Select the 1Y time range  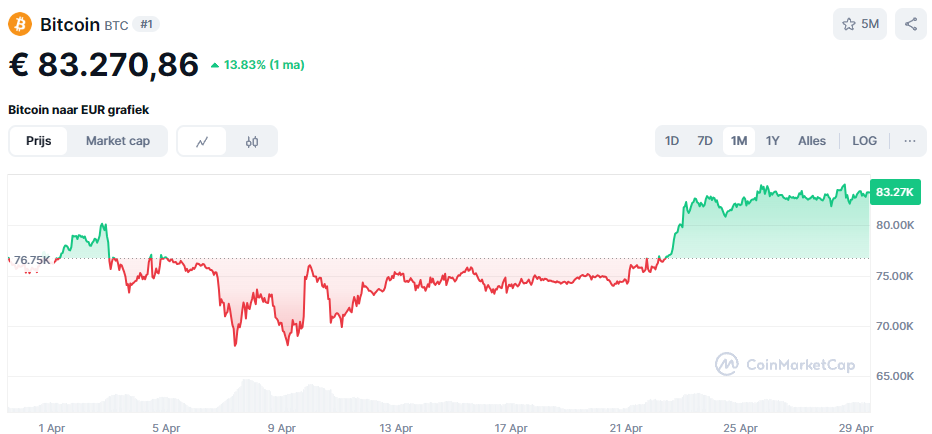773,141
